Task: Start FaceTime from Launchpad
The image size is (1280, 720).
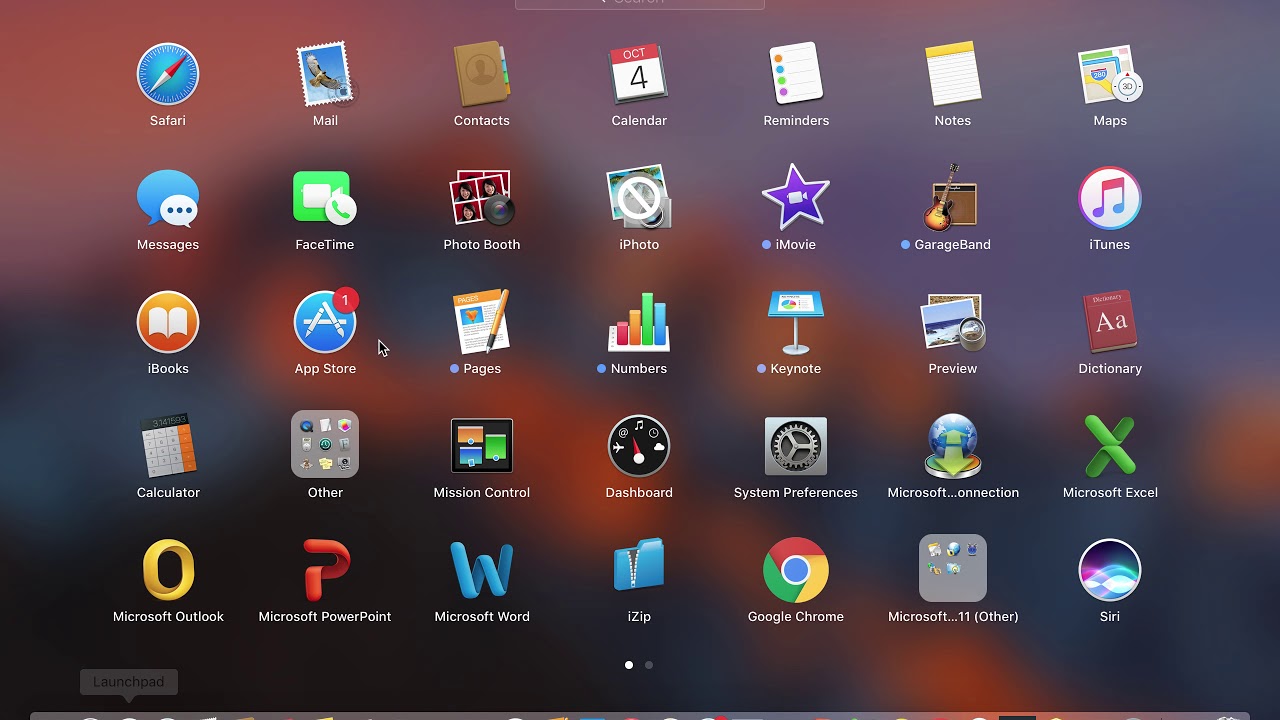Action: click(x=325, y=198)
